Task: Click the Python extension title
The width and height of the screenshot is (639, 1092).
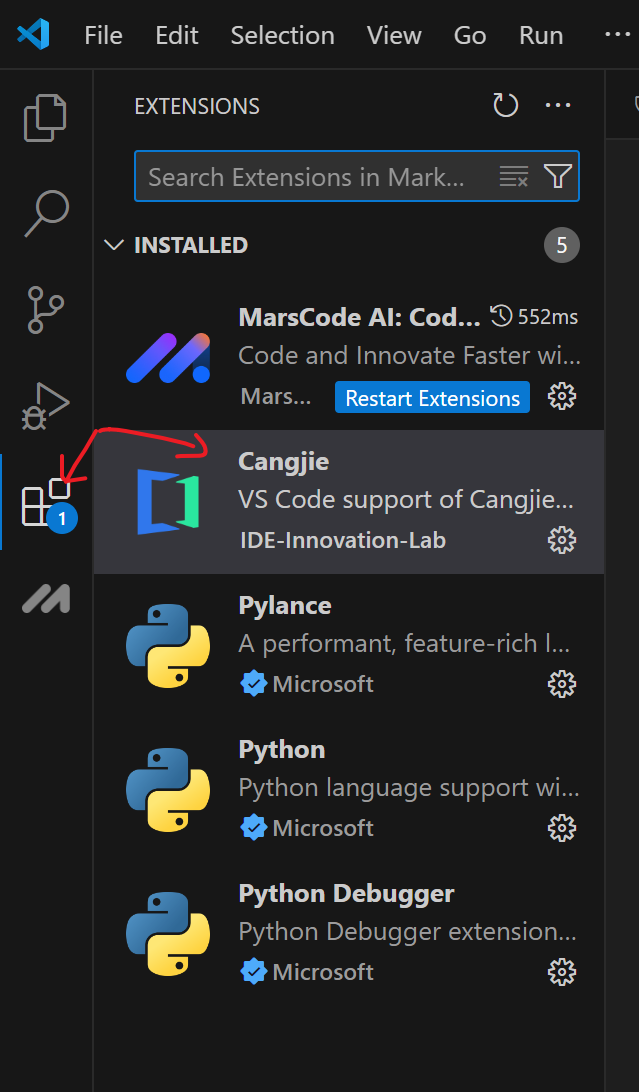Action: pos(282,749)
